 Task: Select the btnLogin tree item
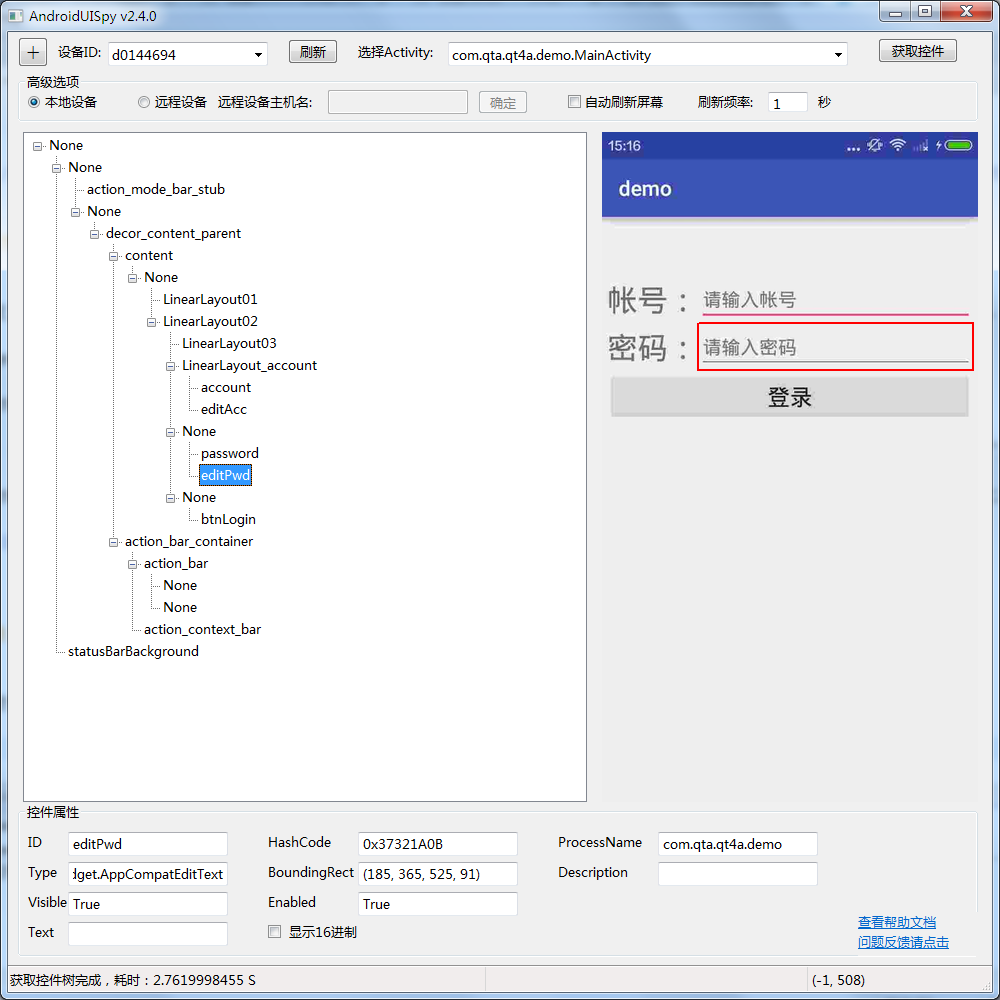pos(228,519)
